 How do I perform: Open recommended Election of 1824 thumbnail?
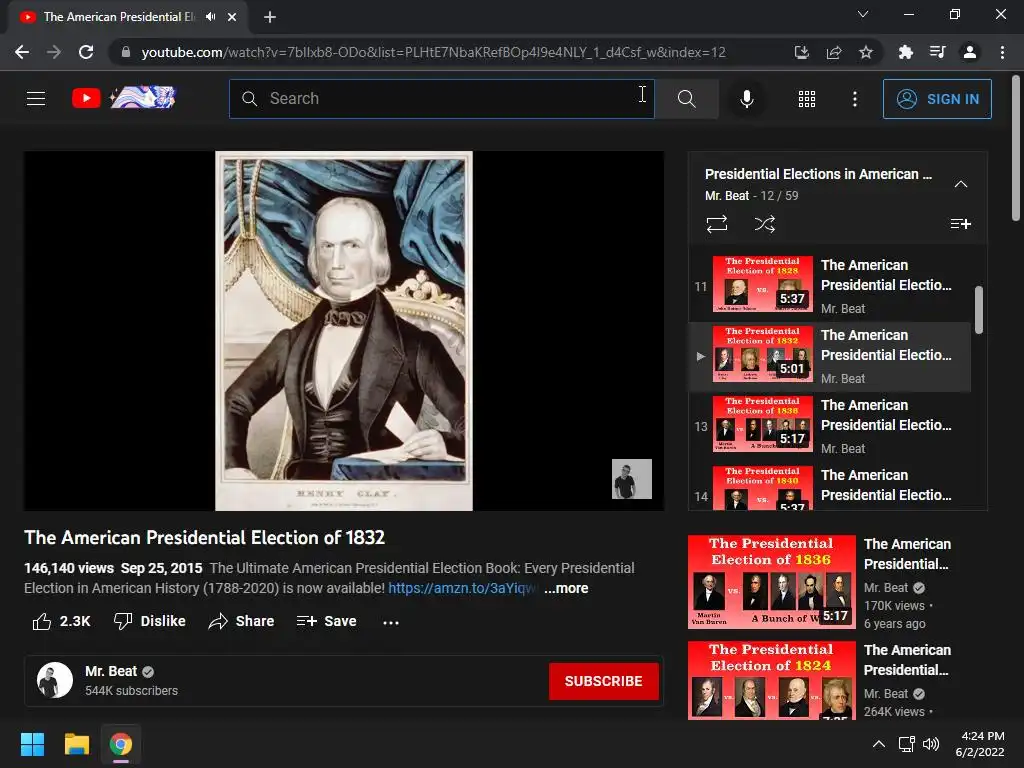[771, 680]
